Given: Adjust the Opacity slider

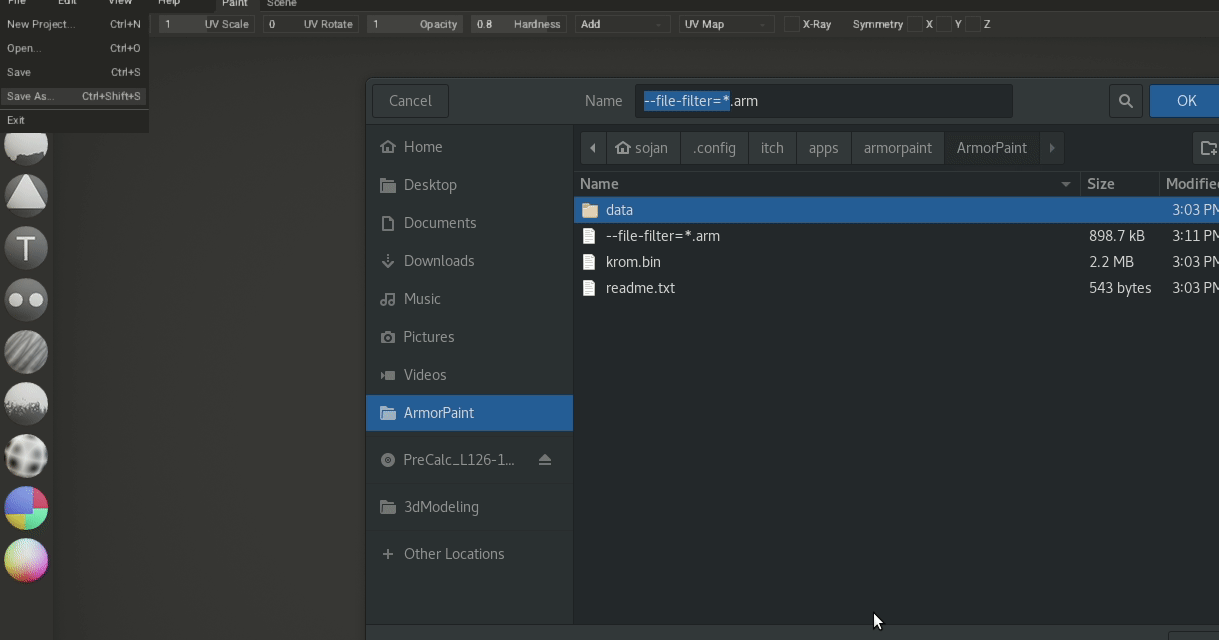Looking at the screenshot, I should click(415, 24).
